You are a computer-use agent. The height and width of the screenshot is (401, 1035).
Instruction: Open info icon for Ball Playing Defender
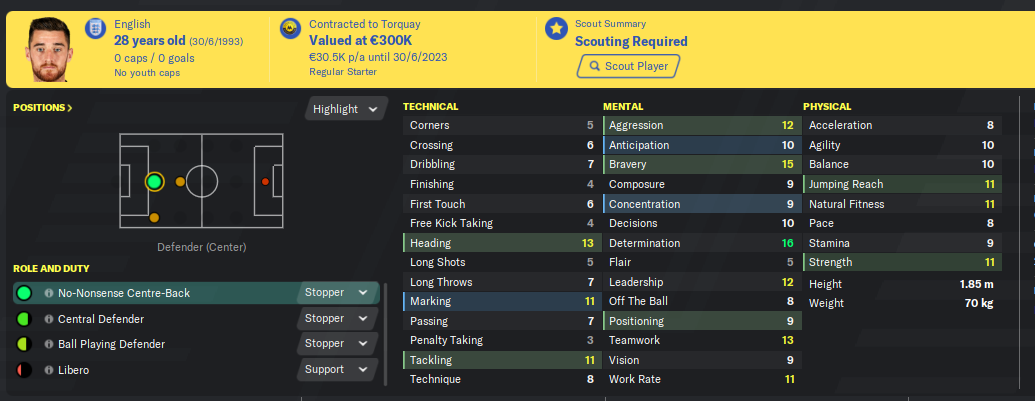coord(49,344)
